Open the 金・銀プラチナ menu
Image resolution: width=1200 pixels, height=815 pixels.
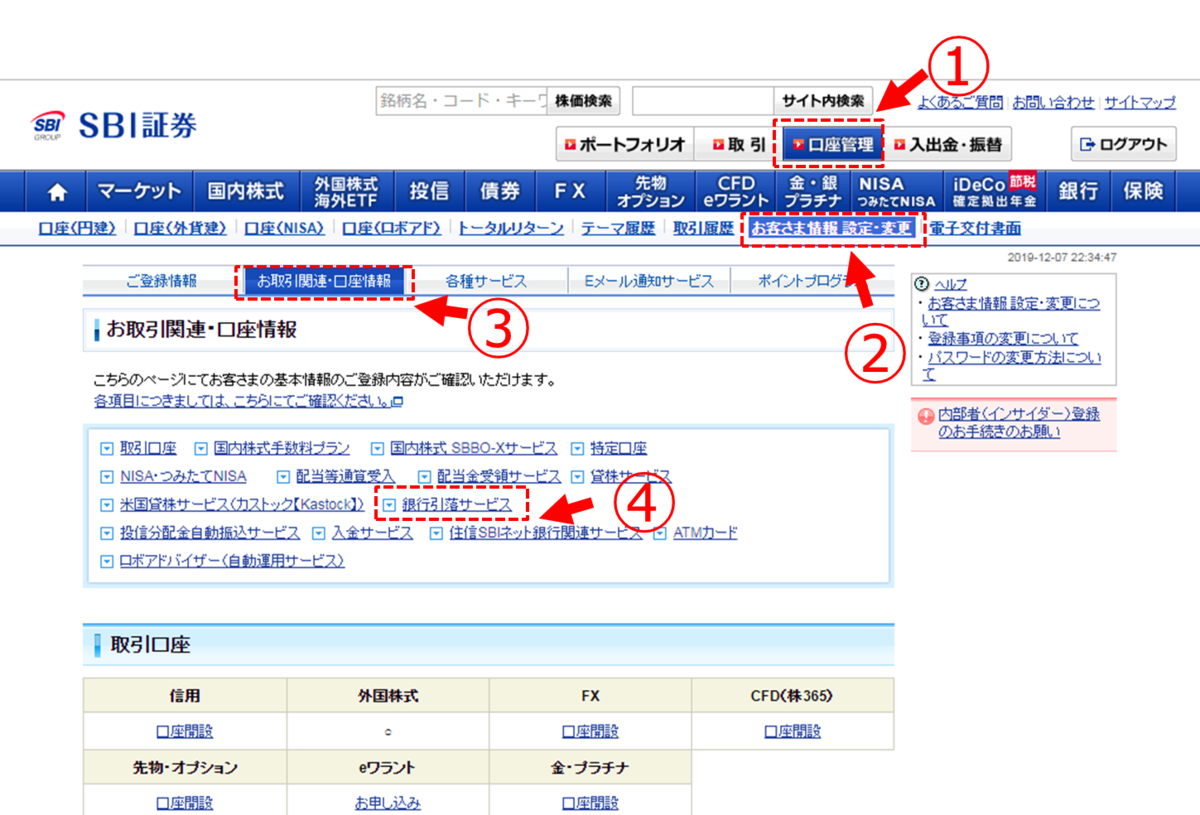pyautogui.click(x=812, y=190)
